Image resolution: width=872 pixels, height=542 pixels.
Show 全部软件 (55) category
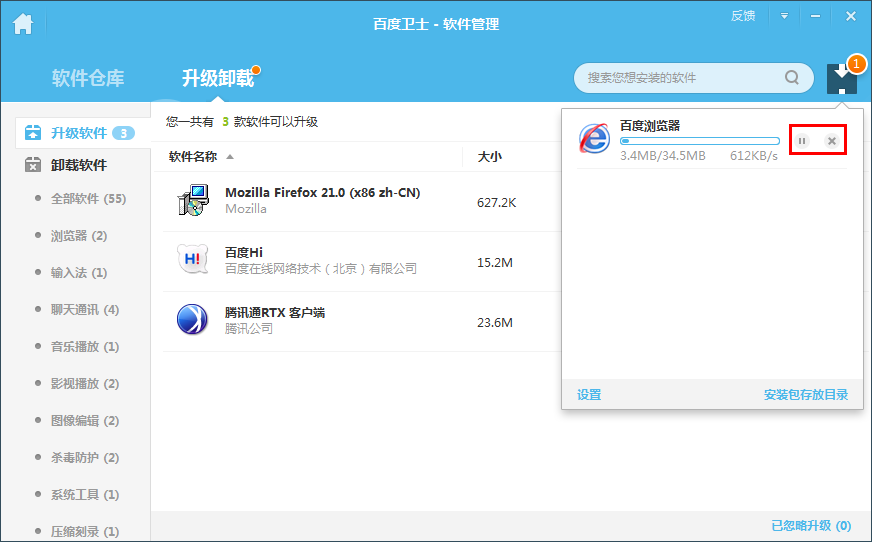click(x=88, y=198)
